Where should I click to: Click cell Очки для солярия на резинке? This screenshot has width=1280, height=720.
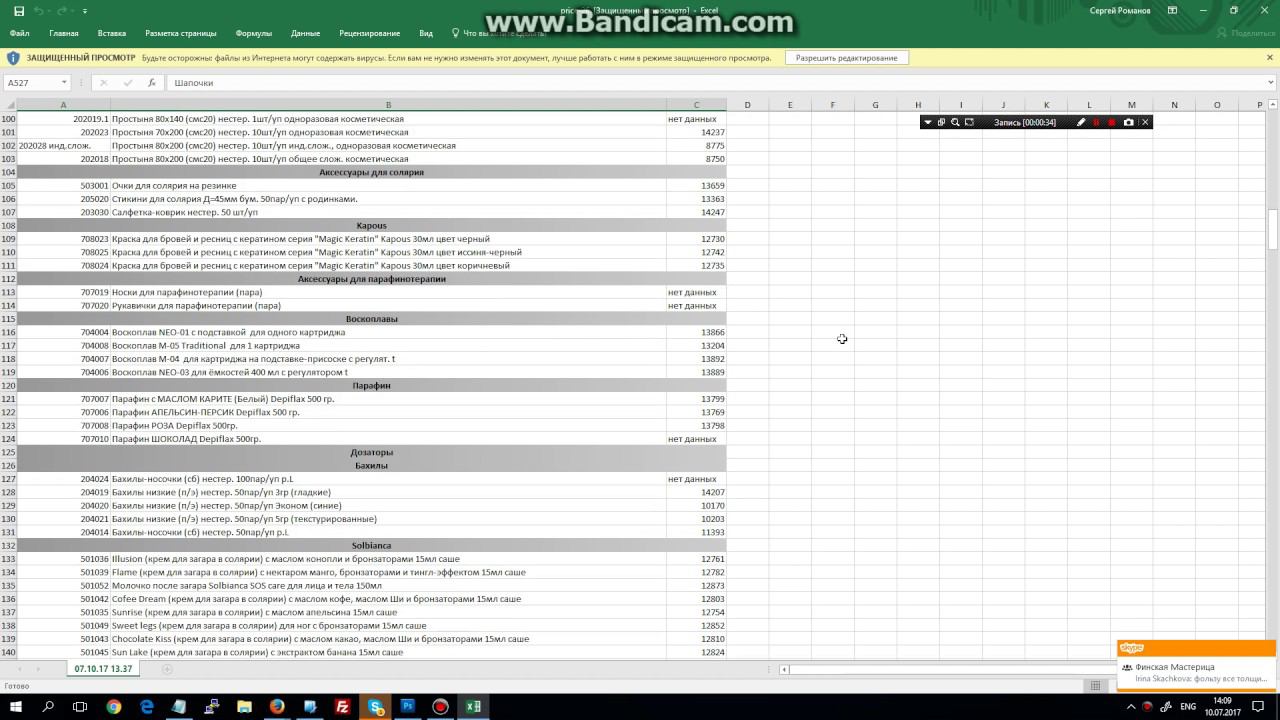click(388, 186)
